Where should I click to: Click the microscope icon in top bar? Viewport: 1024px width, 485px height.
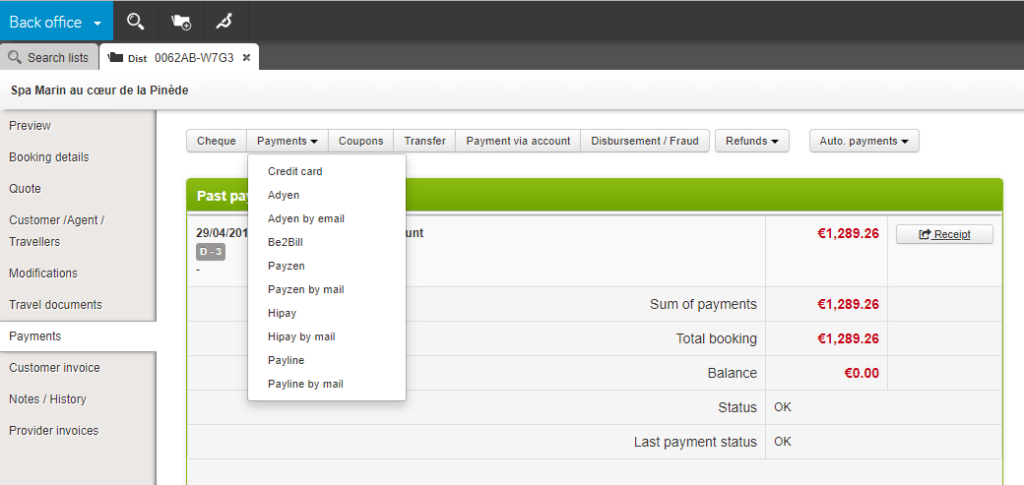coord(224,21)
